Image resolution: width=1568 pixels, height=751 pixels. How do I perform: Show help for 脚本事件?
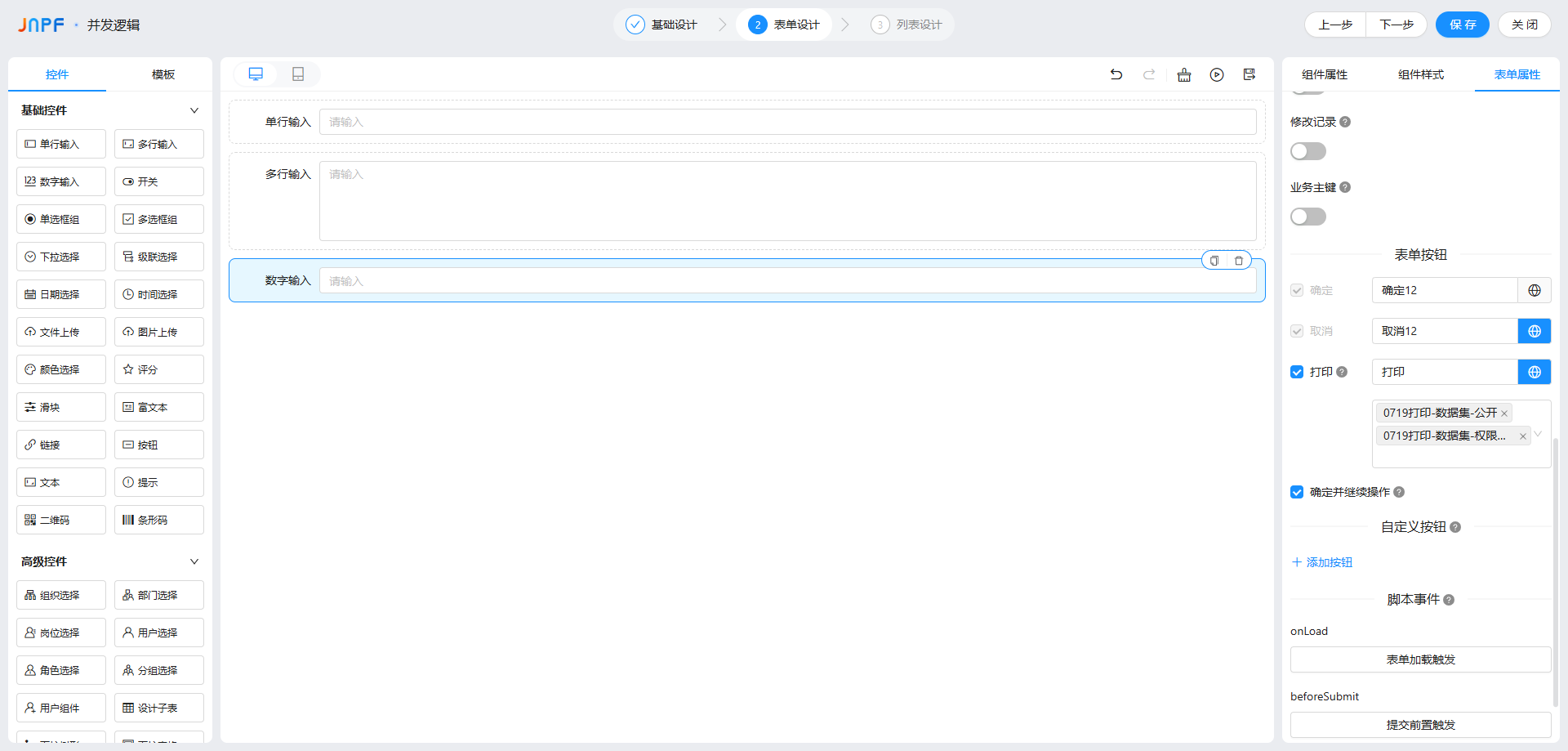point(1449,600)
